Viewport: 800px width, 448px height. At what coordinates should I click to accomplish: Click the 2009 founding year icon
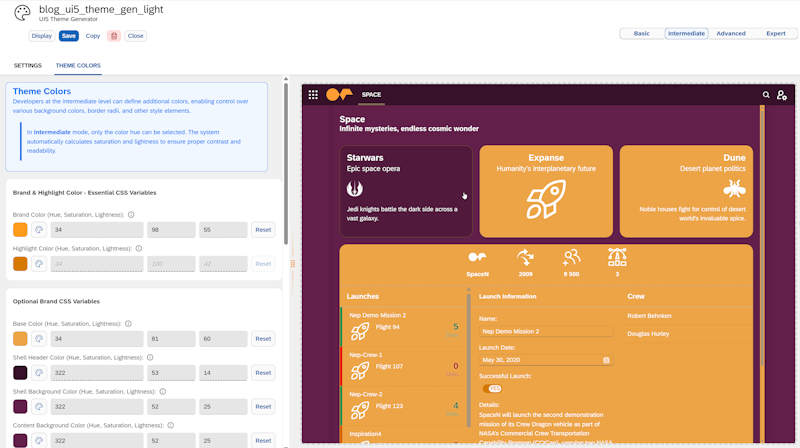click(525, 258)
